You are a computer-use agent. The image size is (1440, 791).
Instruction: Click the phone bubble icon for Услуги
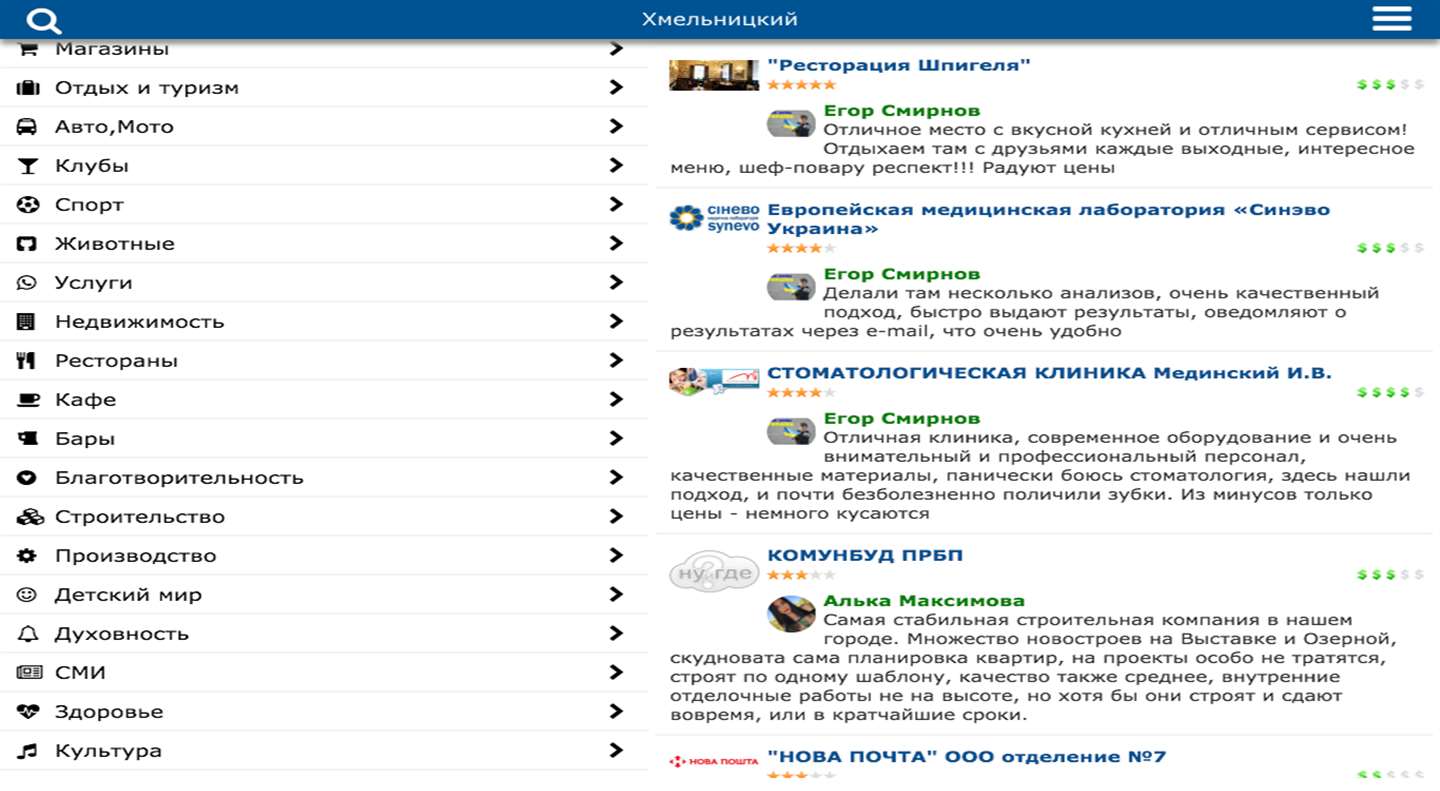pos(28,283)
